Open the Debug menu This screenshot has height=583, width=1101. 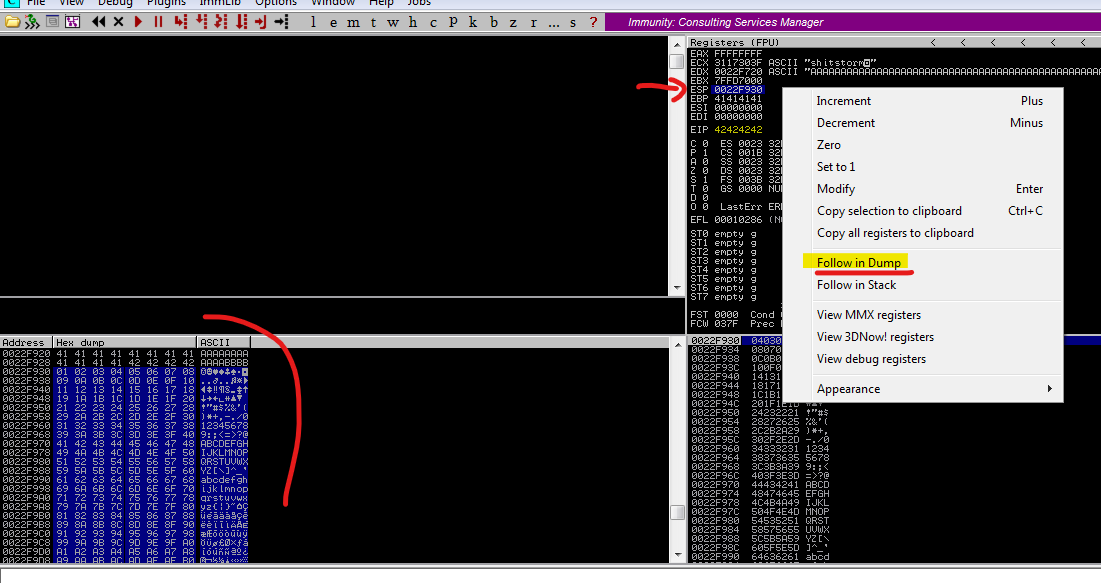[x=114, y=4]
